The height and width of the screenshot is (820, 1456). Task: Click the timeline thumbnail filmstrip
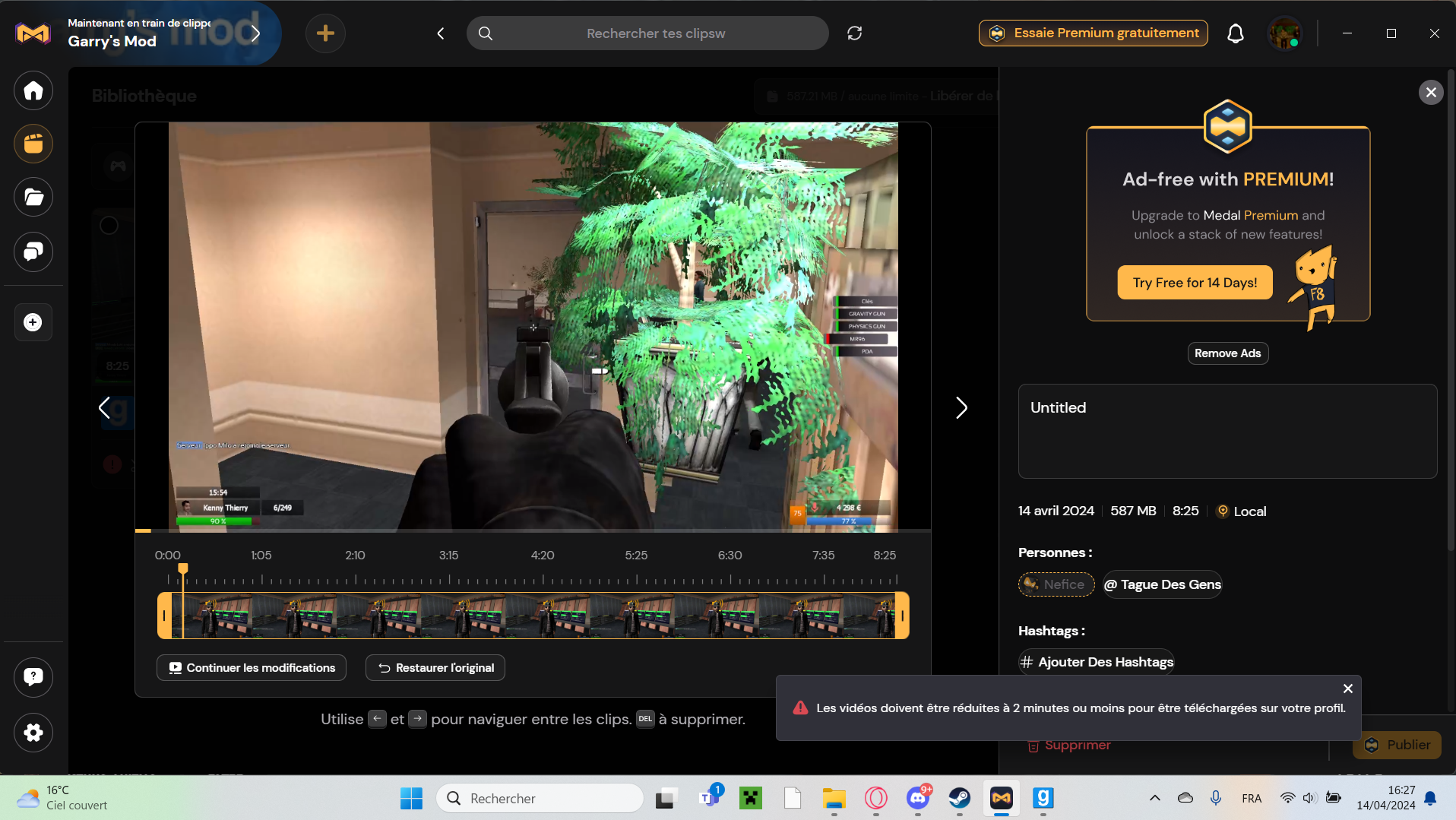pyautogui.click(x=533, y=616)
